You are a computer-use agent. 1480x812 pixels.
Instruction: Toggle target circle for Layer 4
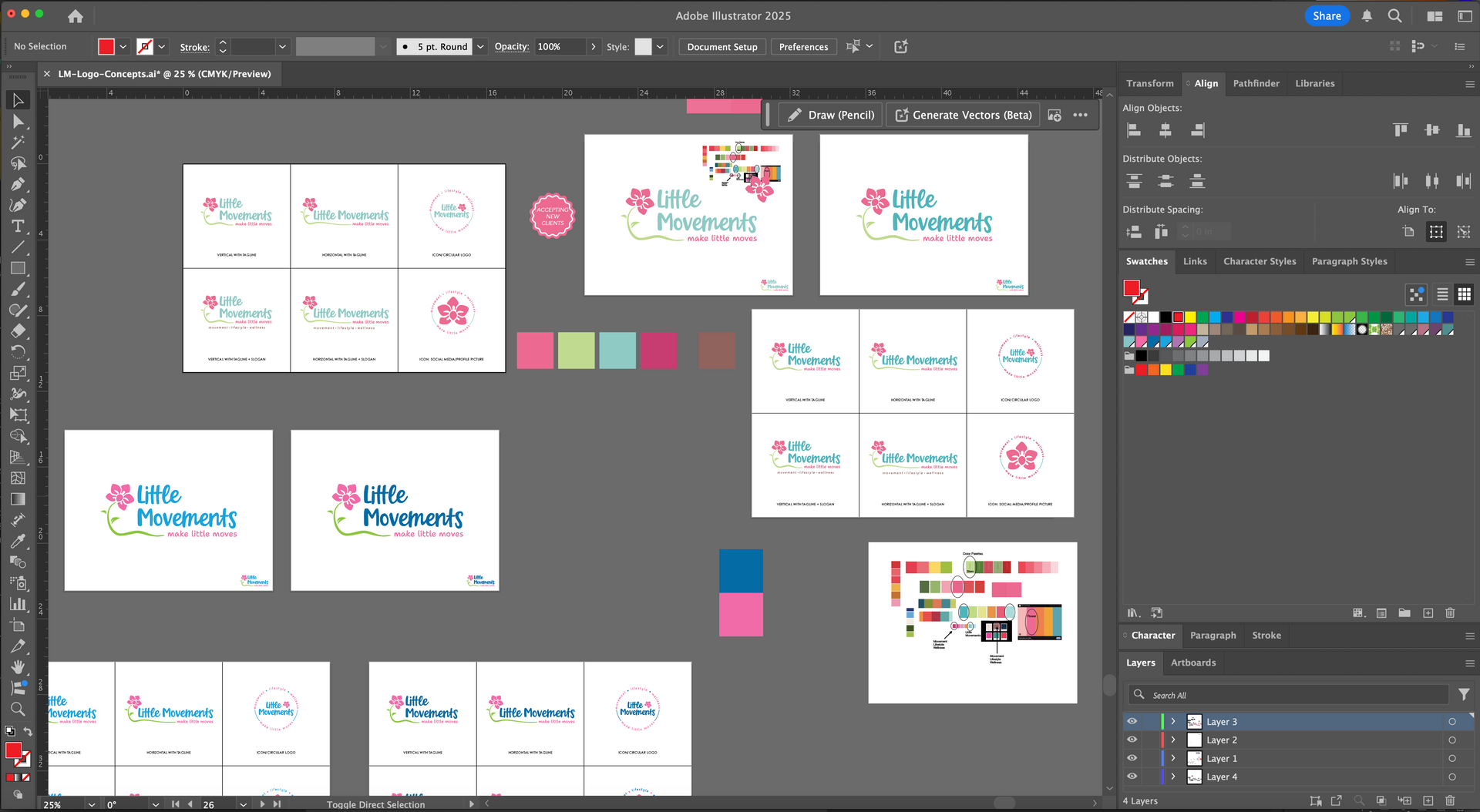pos(1452,777)
